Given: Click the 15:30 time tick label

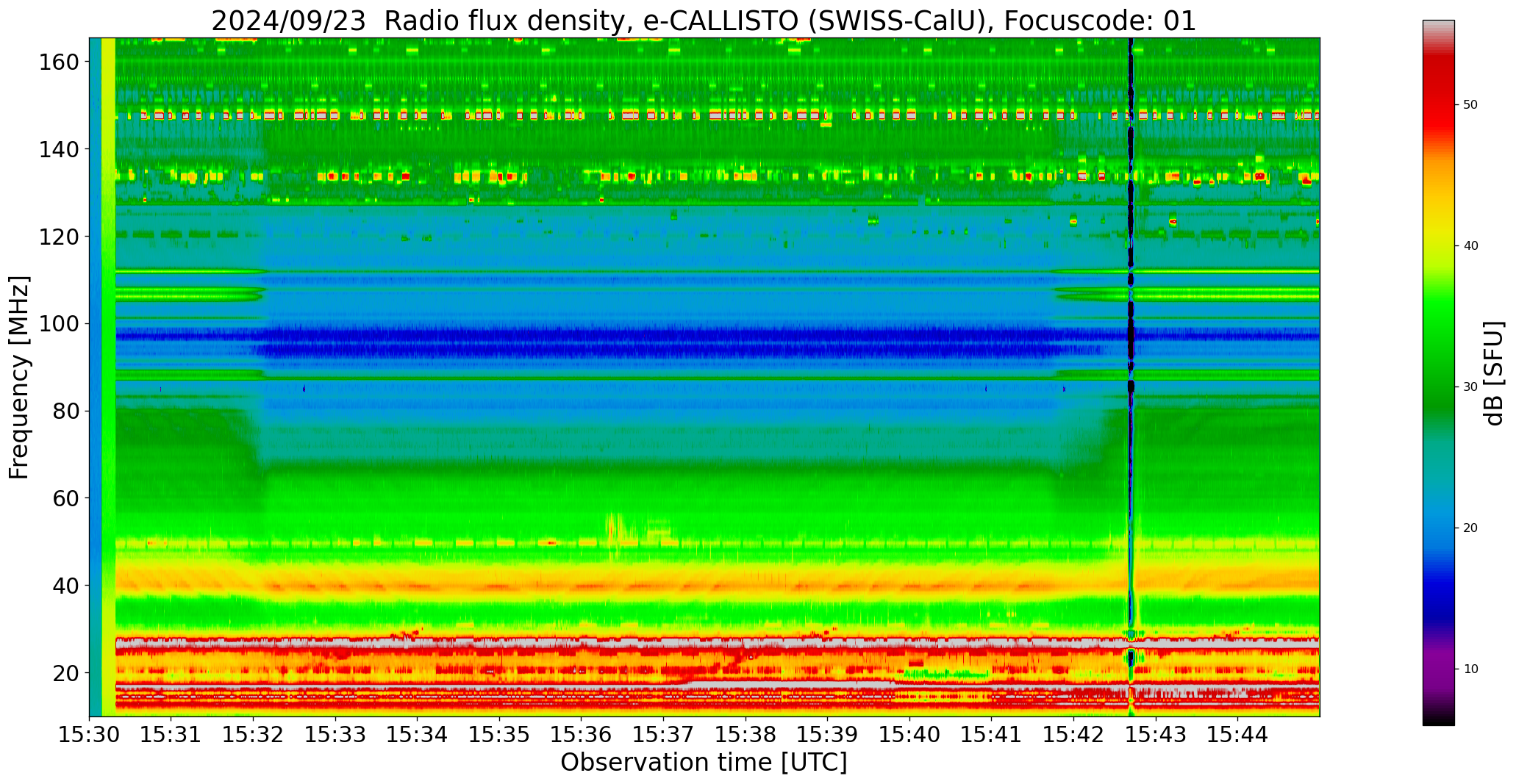Looking at the screenshot, I should point(89,733).
